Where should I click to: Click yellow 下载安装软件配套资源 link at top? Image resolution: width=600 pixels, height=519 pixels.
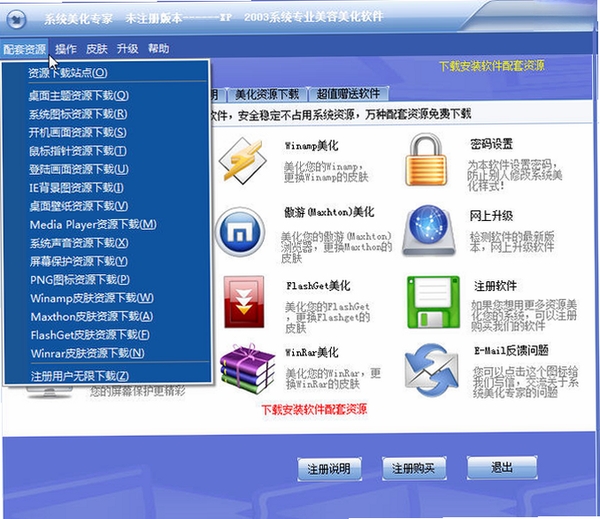(492, 66)
